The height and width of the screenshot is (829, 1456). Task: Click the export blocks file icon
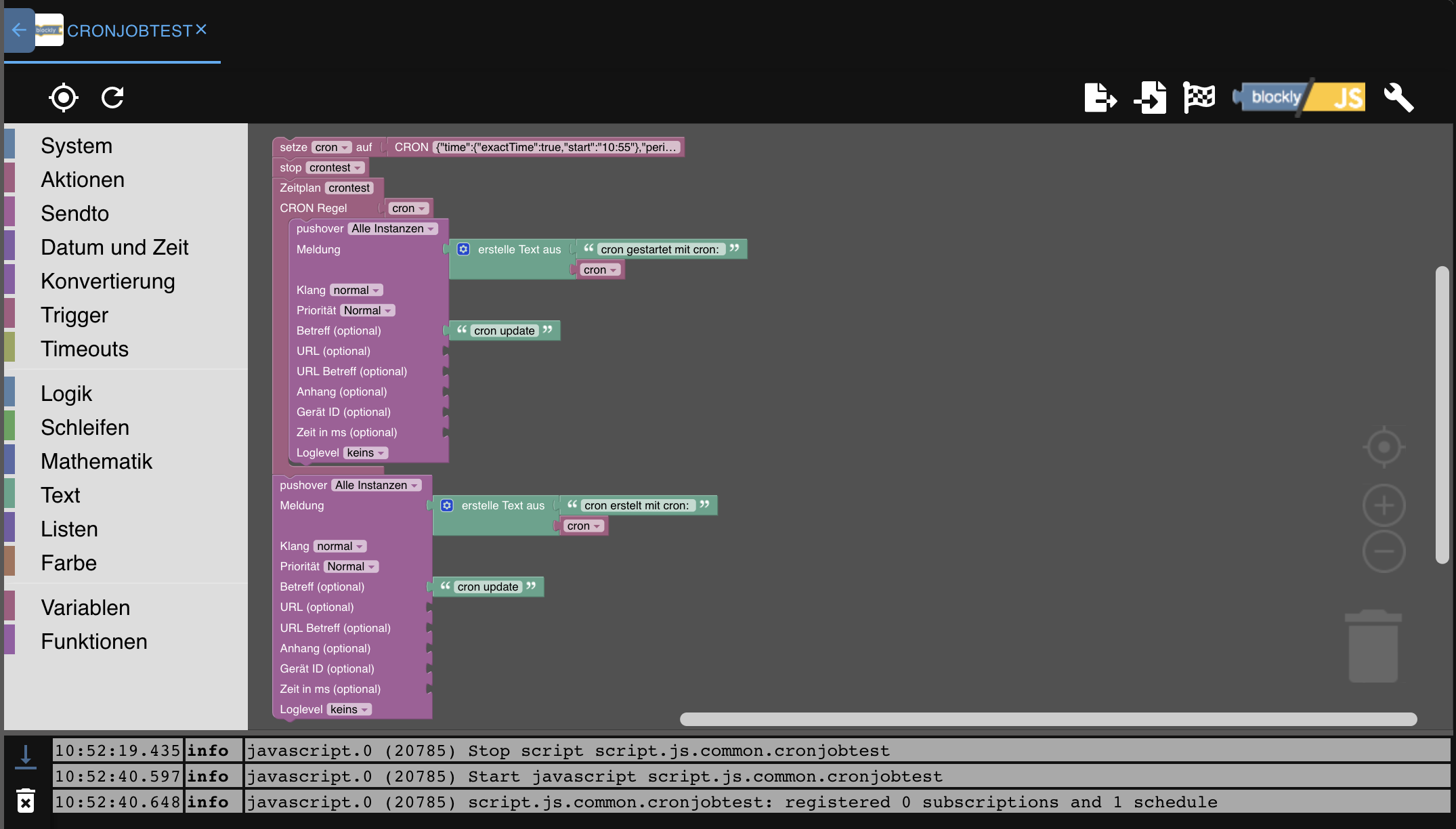tap(1100, 98)
